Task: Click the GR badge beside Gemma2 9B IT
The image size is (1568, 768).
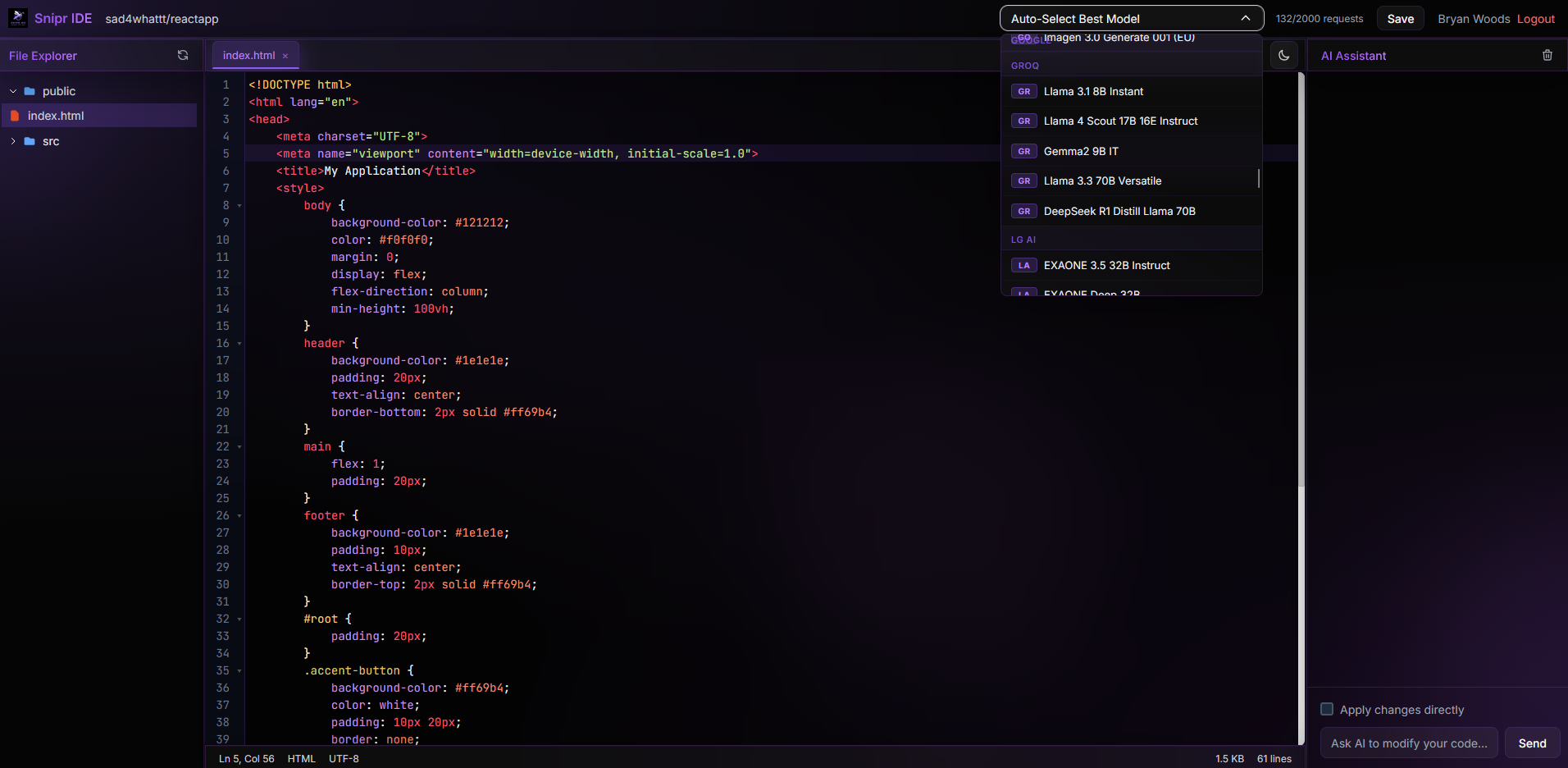Action: 1023,151
